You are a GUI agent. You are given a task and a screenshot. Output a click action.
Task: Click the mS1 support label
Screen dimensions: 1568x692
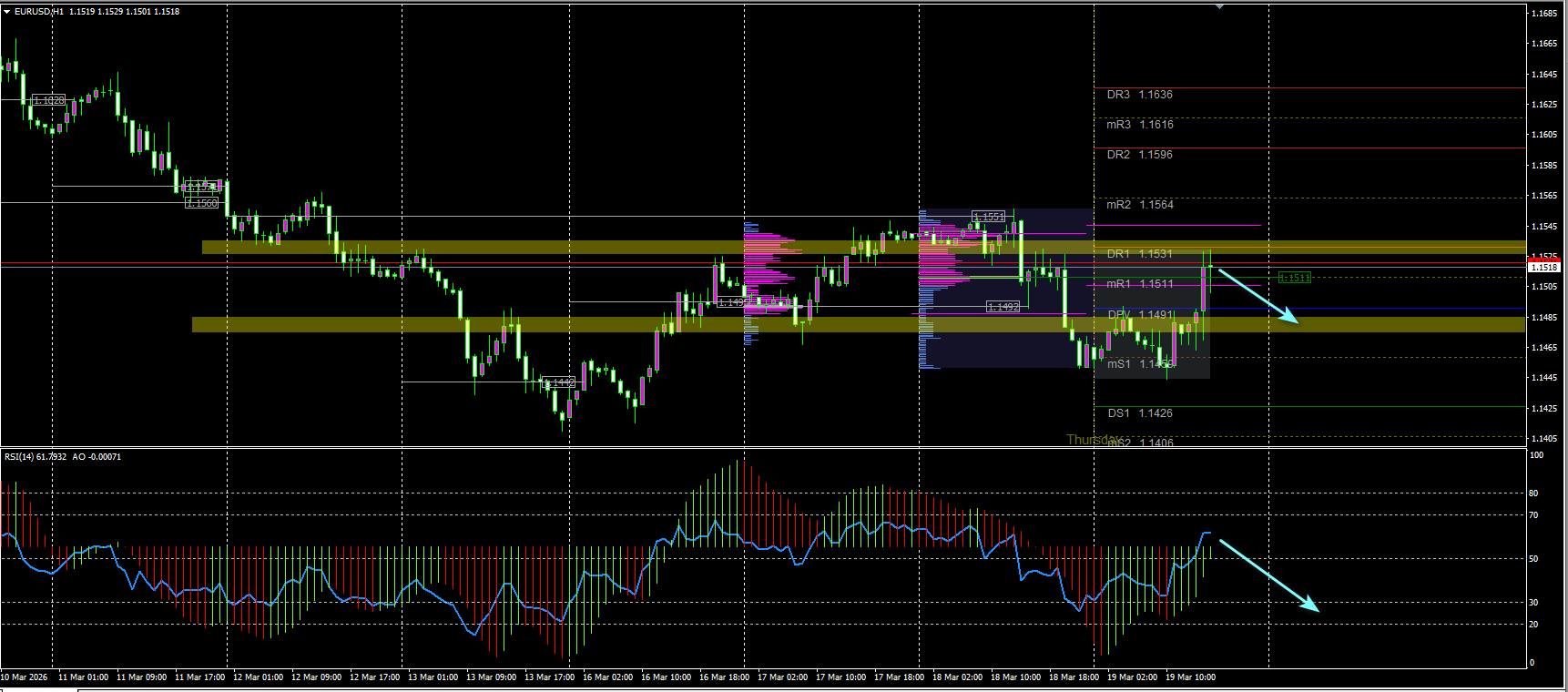[1139, 364]
